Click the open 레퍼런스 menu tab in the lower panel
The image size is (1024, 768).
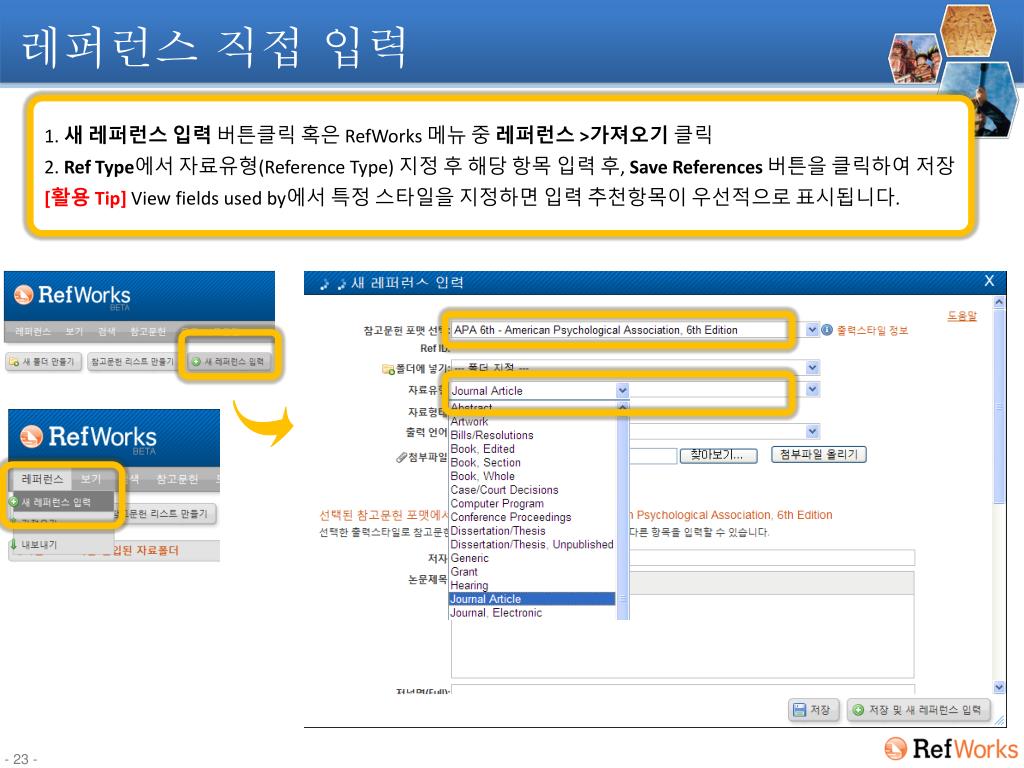(42, 479)
